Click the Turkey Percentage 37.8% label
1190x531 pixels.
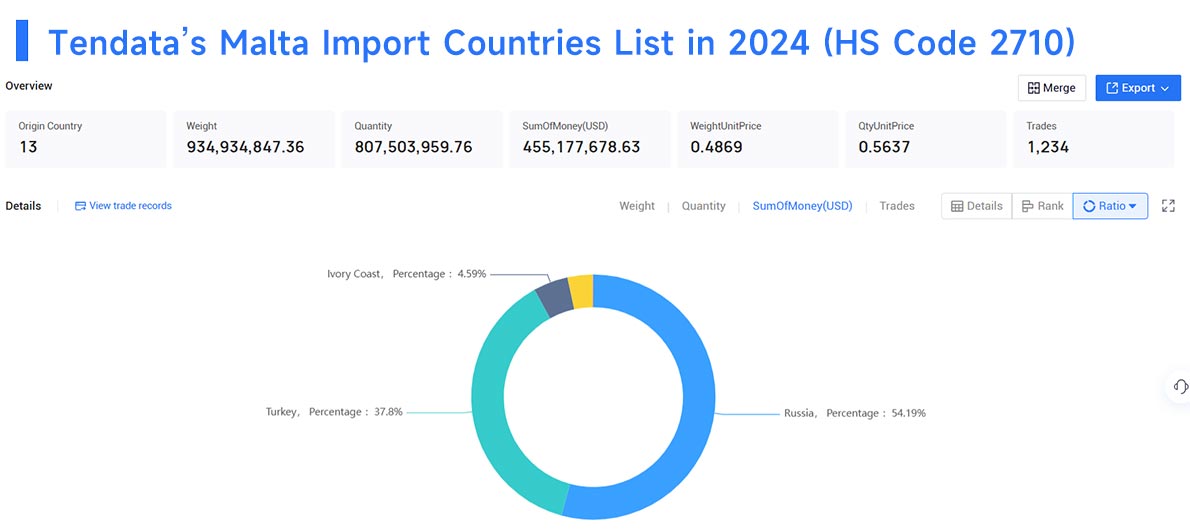tap(334, 412)
